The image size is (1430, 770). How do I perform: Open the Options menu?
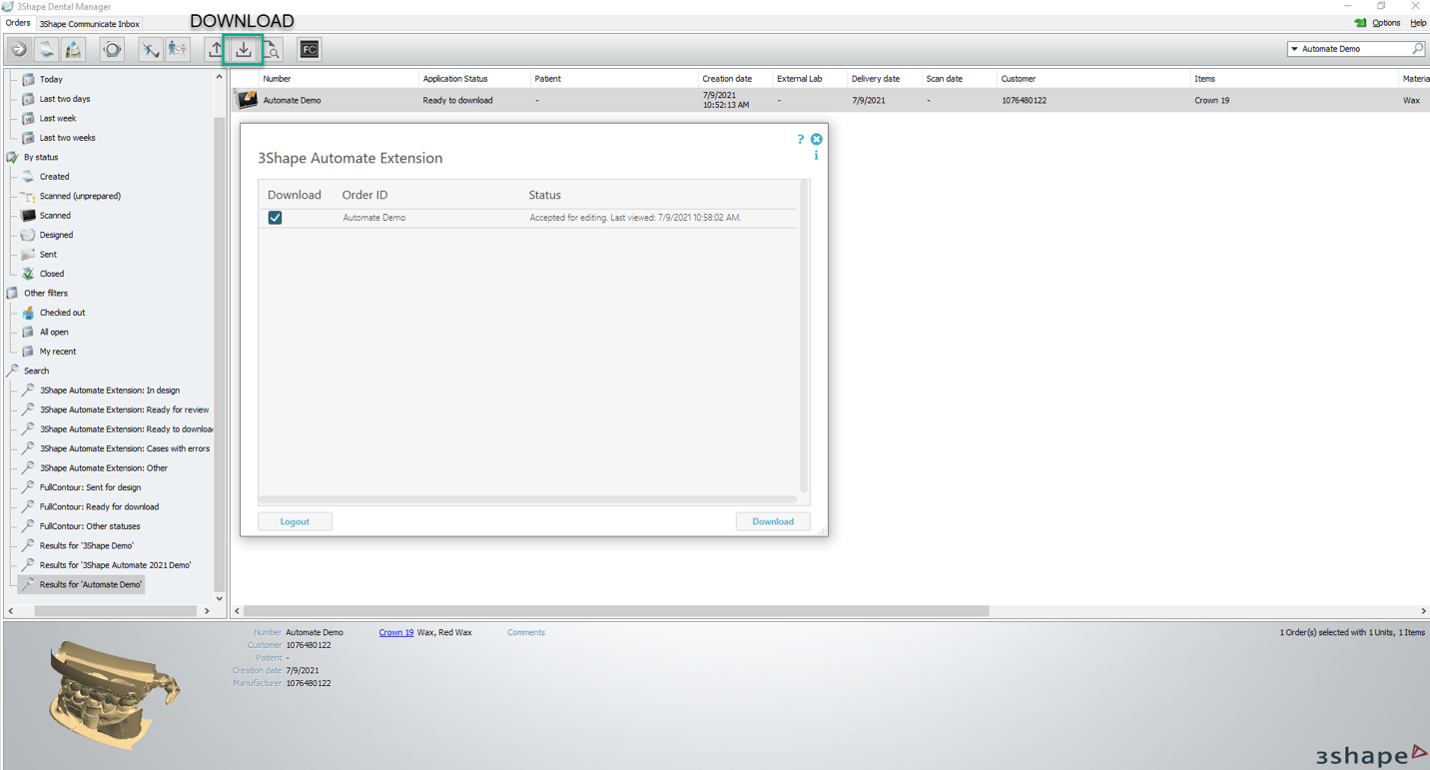(x=1385, y=22)
